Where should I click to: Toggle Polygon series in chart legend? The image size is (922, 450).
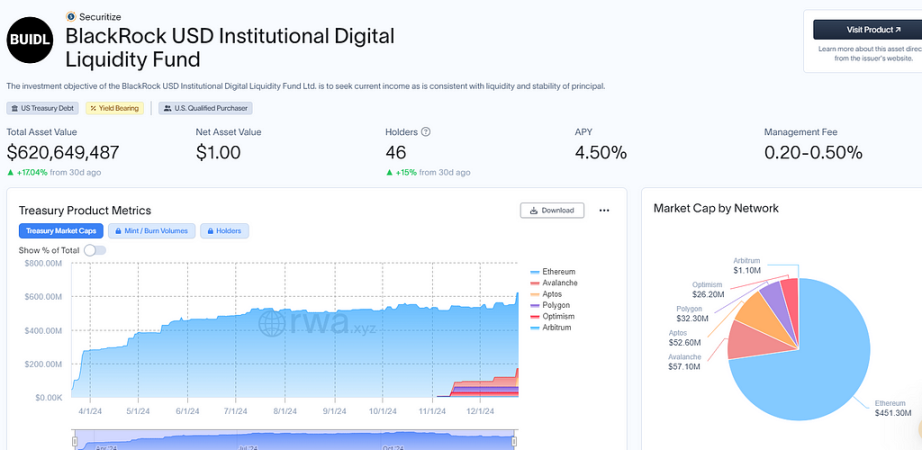pyautogui.click(x=550, y=305)
